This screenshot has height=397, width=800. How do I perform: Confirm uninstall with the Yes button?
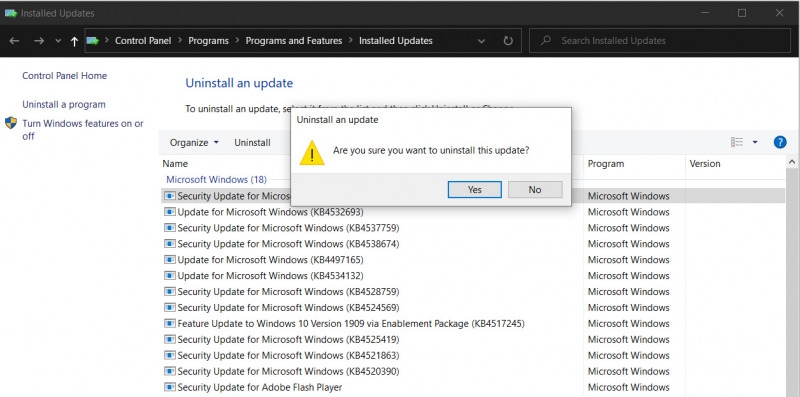tap(474, 189)
